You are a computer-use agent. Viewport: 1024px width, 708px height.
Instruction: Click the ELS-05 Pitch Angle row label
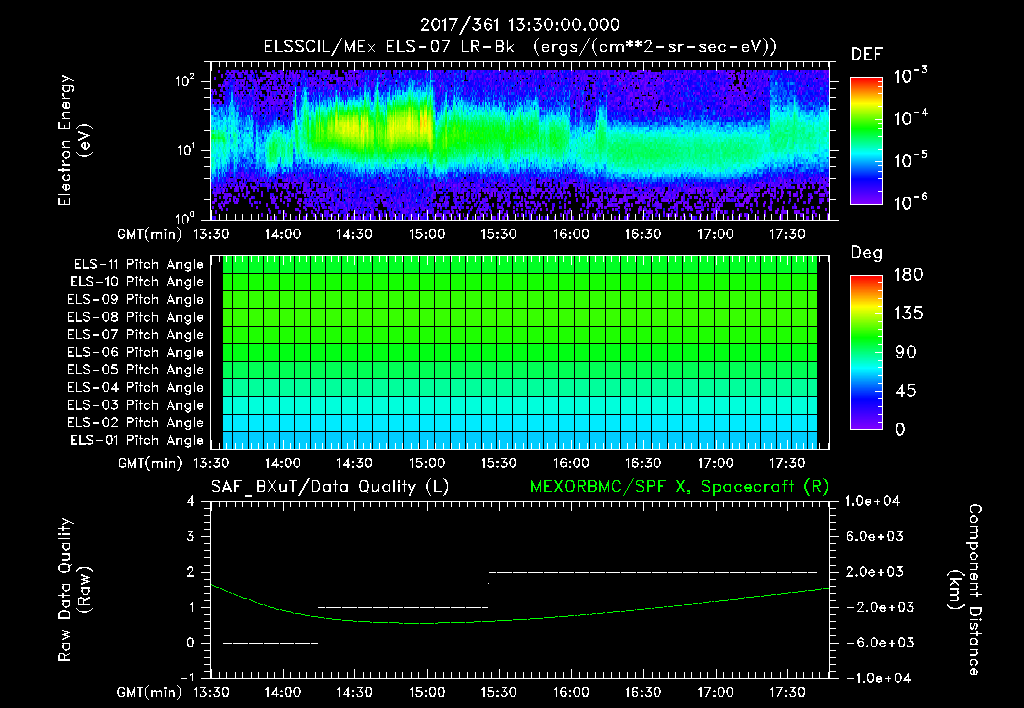pos(136,370)
